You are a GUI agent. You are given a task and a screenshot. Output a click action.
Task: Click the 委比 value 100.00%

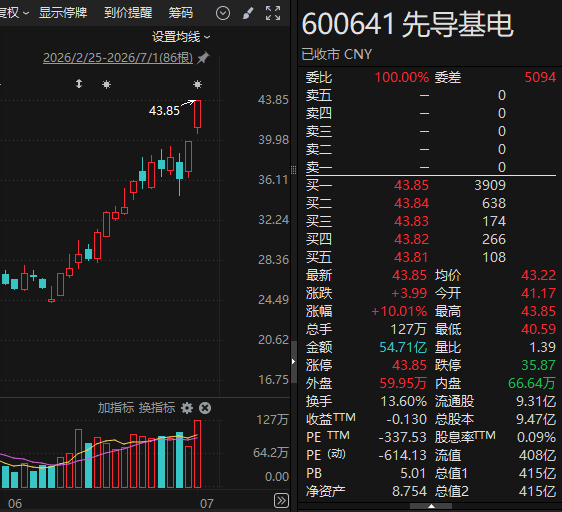click(402, 77)
